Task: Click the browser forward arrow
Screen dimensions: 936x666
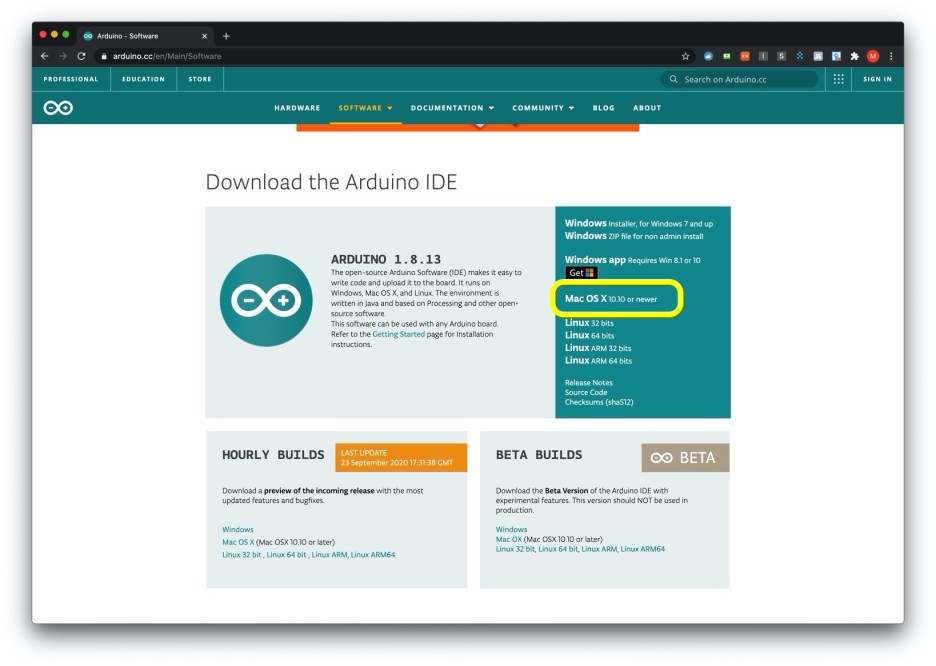Action: (63, 56)
